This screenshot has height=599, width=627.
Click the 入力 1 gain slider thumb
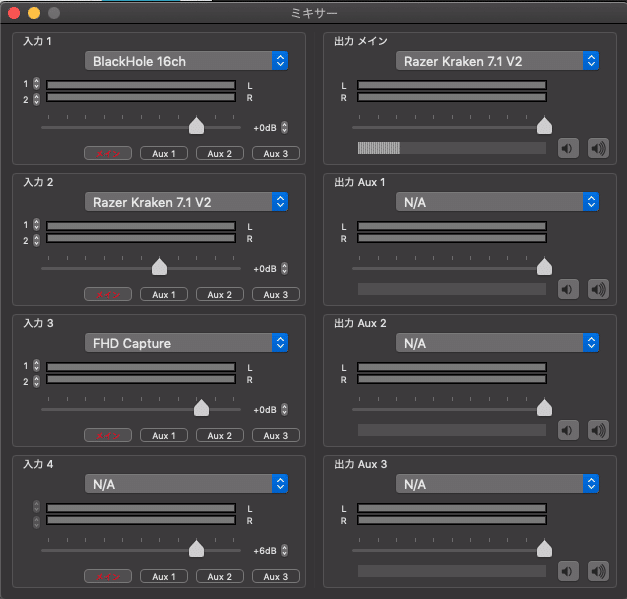196,126
